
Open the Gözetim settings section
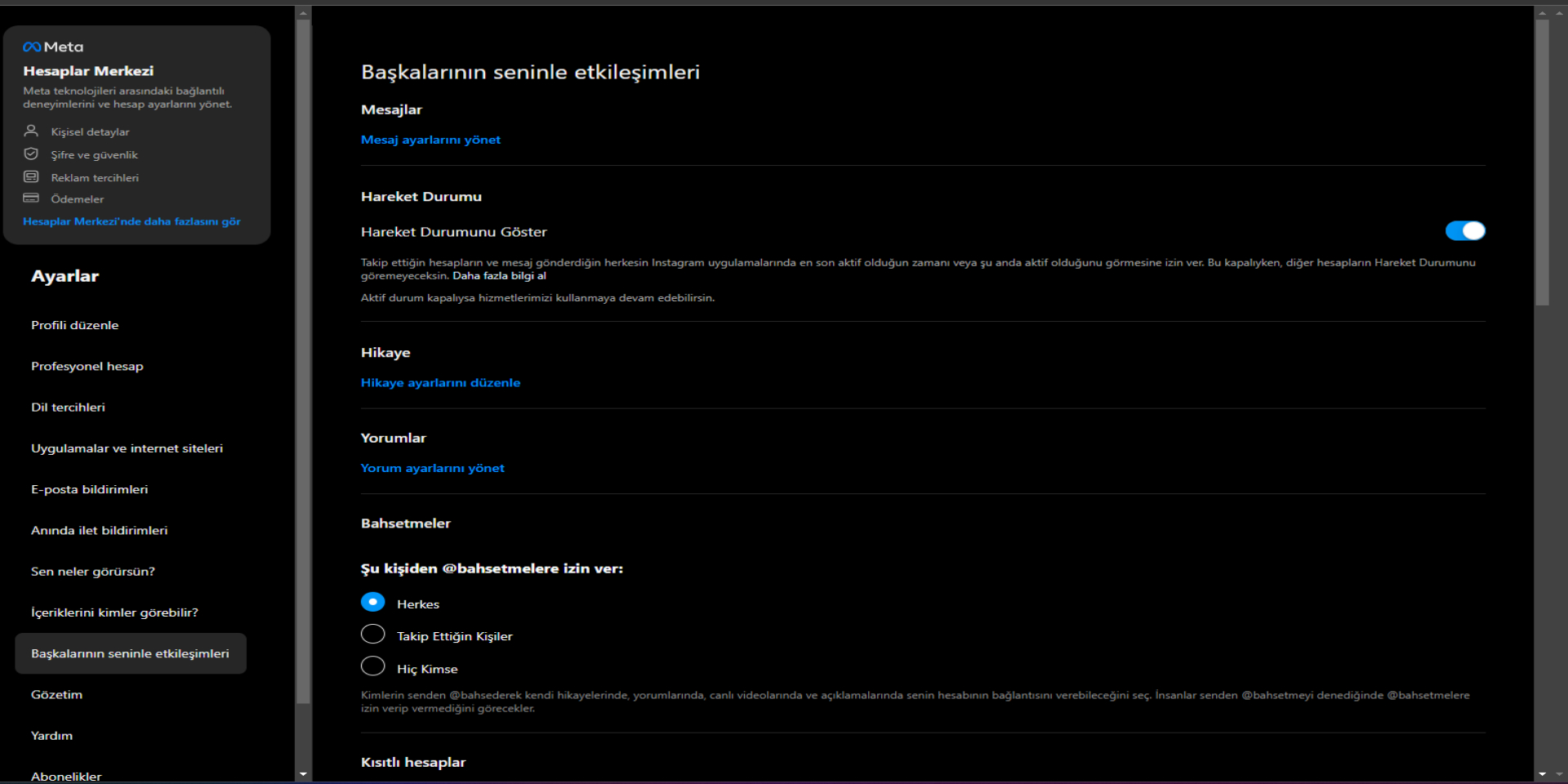(x=56, y=694)
